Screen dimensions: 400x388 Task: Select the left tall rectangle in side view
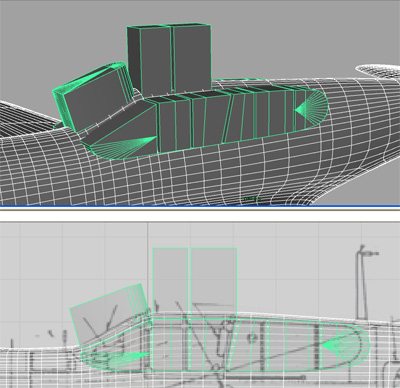pyautogui.click(x=170, y=283)
